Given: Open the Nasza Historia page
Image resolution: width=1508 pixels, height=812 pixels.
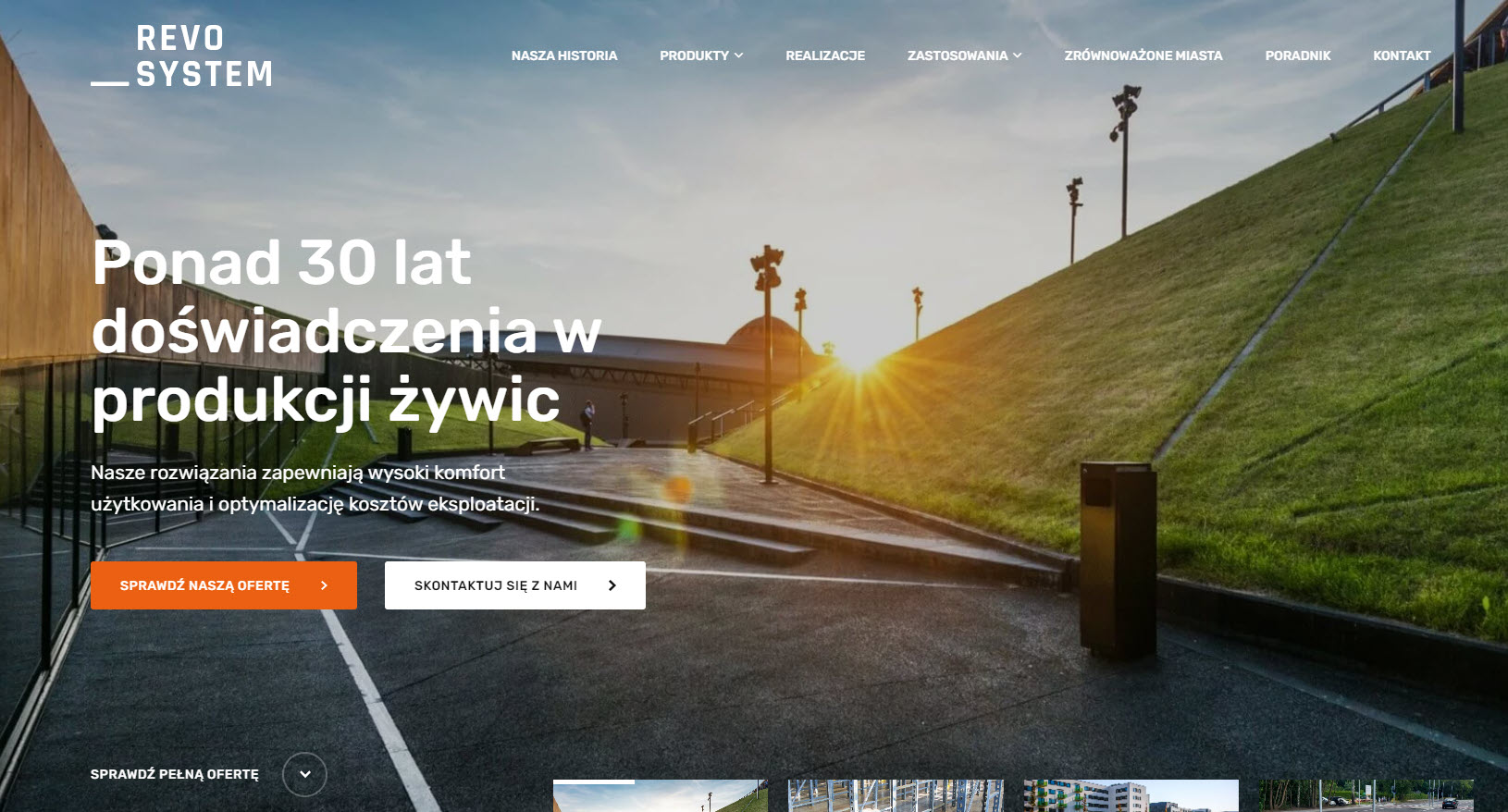Looking at the screenshot, I should point(564,55).
